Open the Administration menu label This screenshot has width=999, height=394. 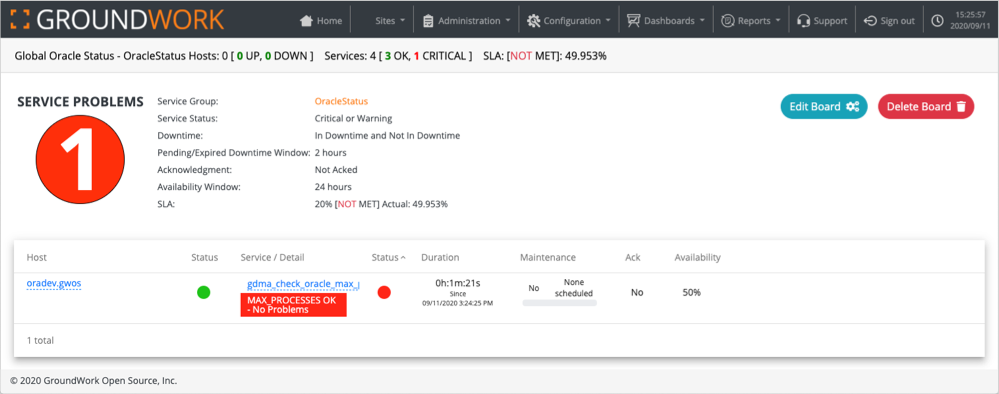(x=469, y=21)
